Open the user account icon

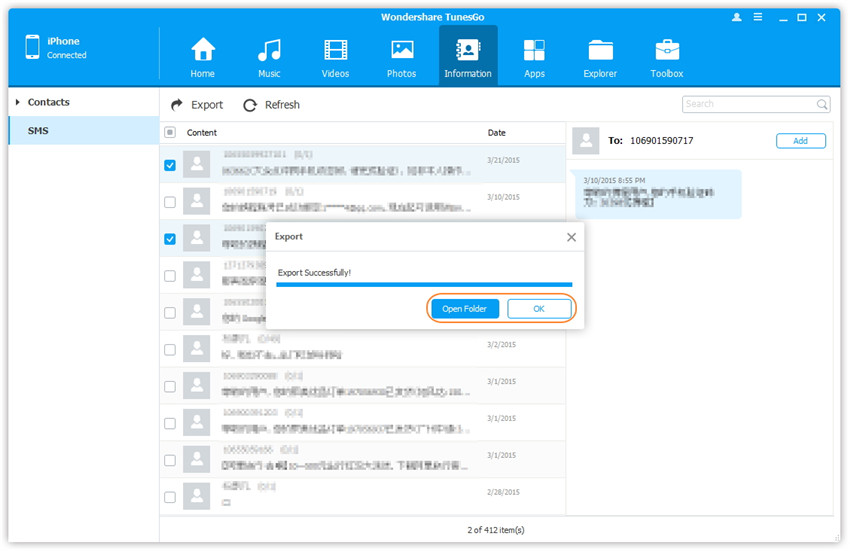click(736, 17)
